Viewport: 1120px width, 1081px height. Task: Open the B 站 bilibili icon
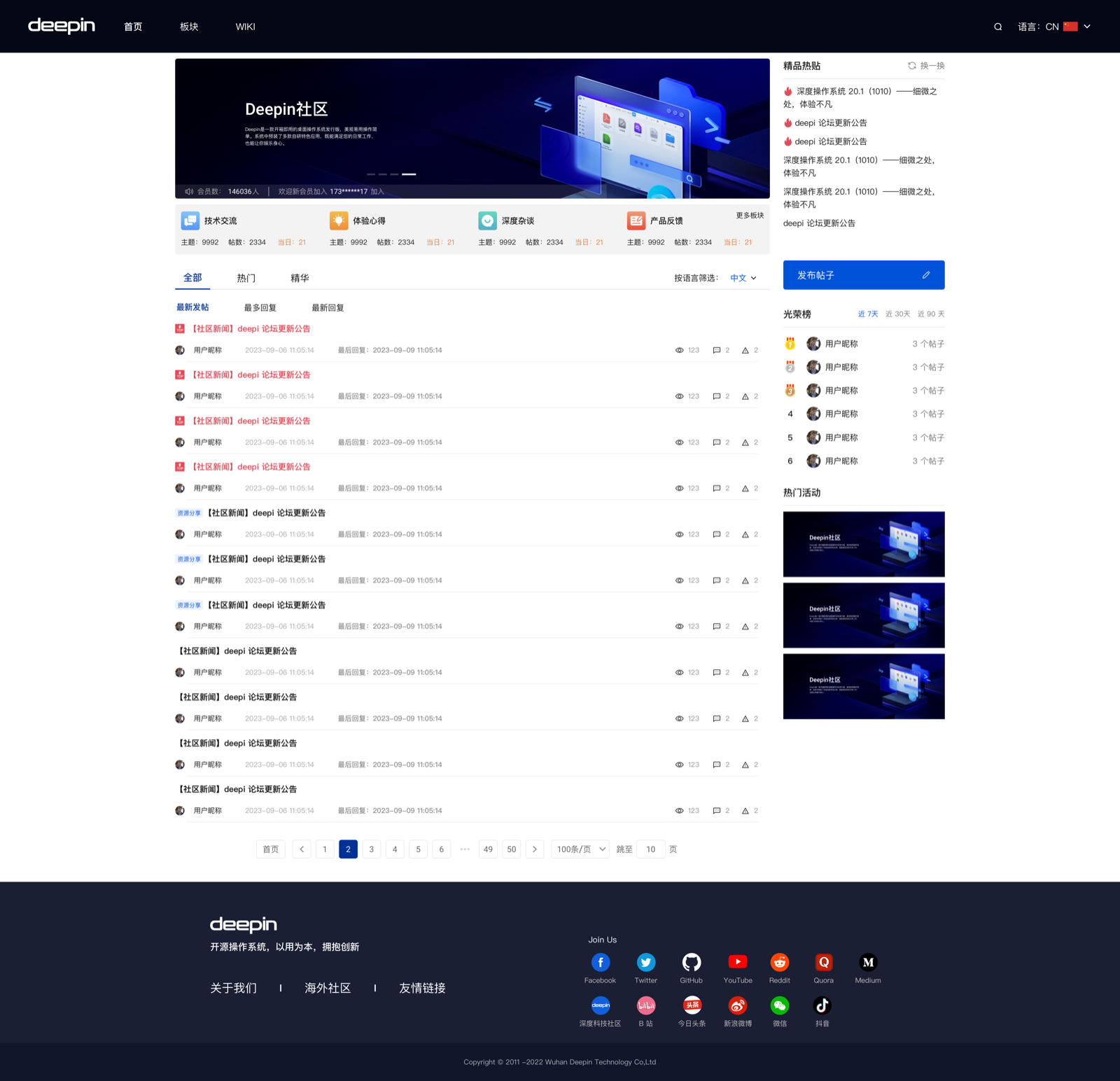(646, 1006)
